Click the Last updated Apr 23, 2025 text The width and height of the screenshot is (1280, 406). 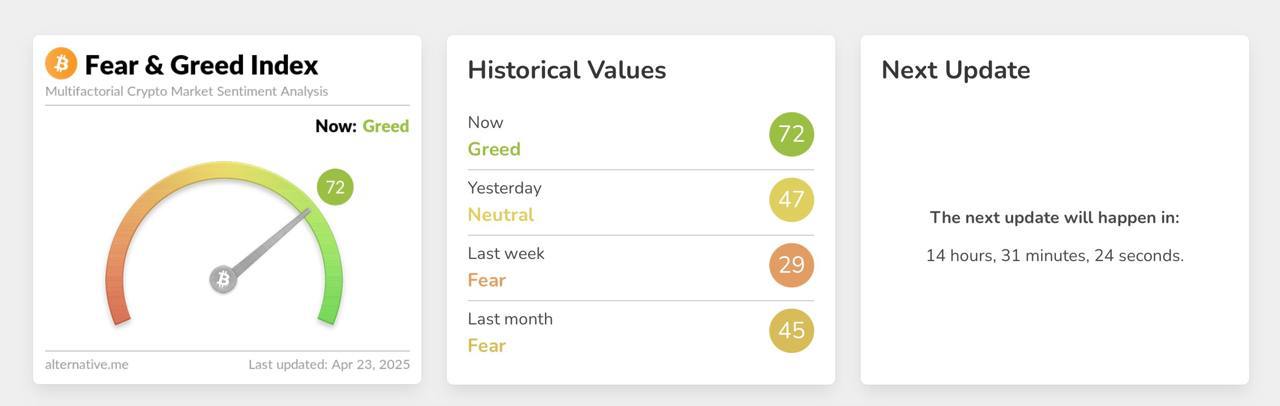(x=329, y=364)
